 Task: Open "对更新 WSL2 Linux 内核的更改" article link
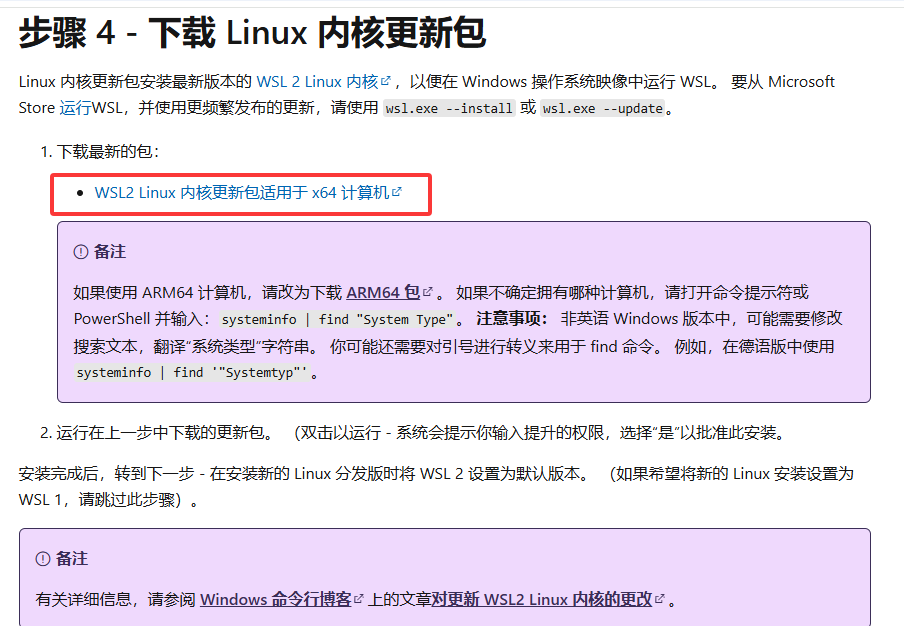coord(542,600)
